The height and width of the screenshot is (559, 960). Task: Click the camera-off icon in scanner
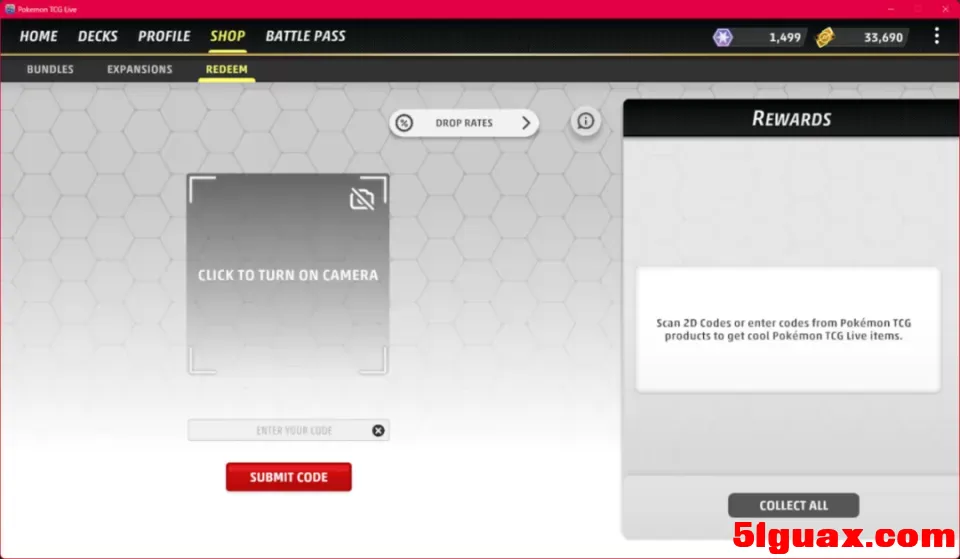[362, 198]
